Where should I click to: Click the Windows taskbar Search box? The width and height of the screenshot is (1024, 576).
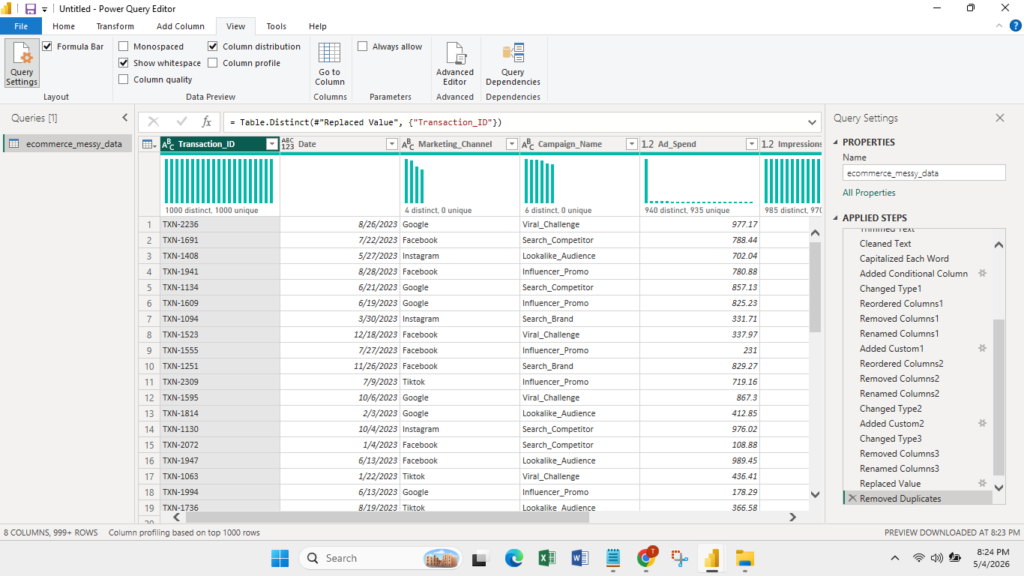[x=381, y=558]
